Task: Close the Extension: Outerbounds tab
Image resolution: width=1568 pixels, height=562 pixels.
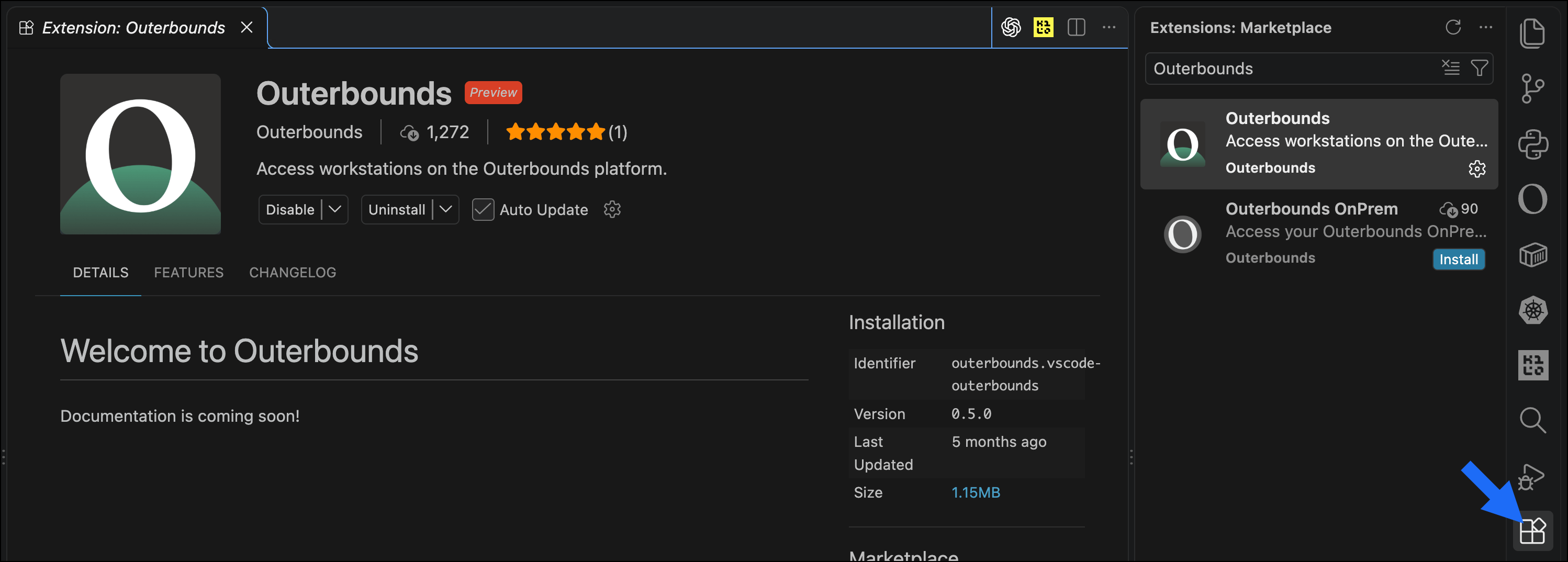Action: coord(247,27)
